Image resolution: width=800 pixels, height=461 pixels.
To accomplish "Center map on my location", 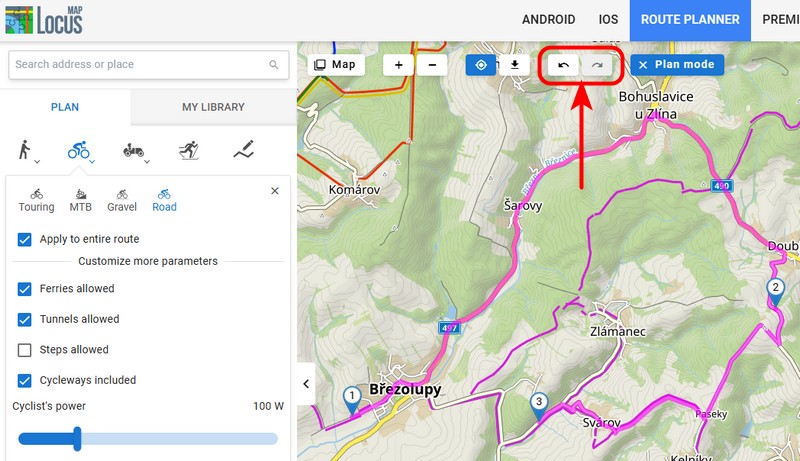I will tap(481, 65).
